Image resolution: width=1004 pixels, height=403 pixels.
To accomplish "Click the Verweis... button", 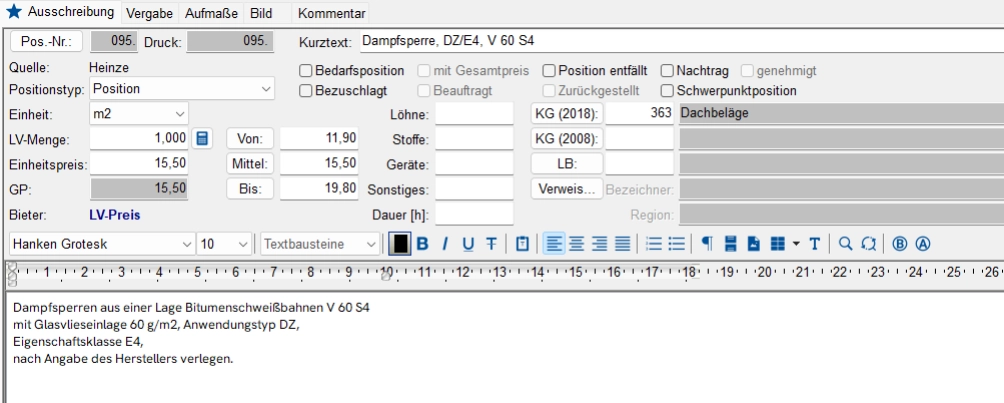I will pos(566,188).
